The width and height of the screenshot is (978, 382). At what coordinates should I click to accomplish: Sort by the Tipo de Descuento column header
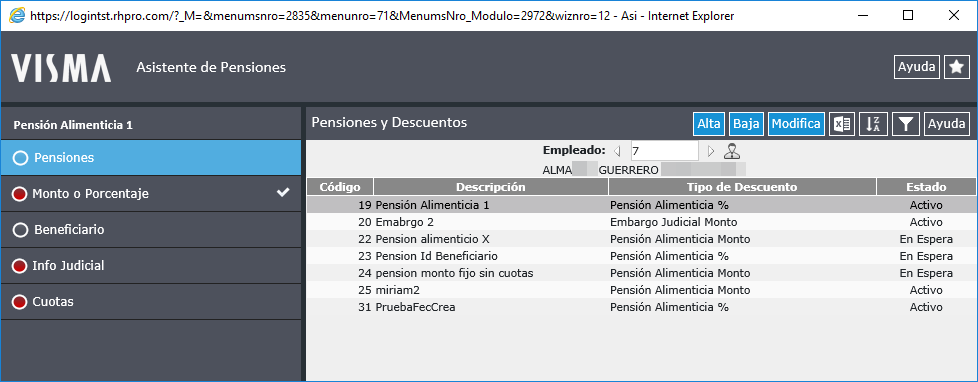coord(742,187)
